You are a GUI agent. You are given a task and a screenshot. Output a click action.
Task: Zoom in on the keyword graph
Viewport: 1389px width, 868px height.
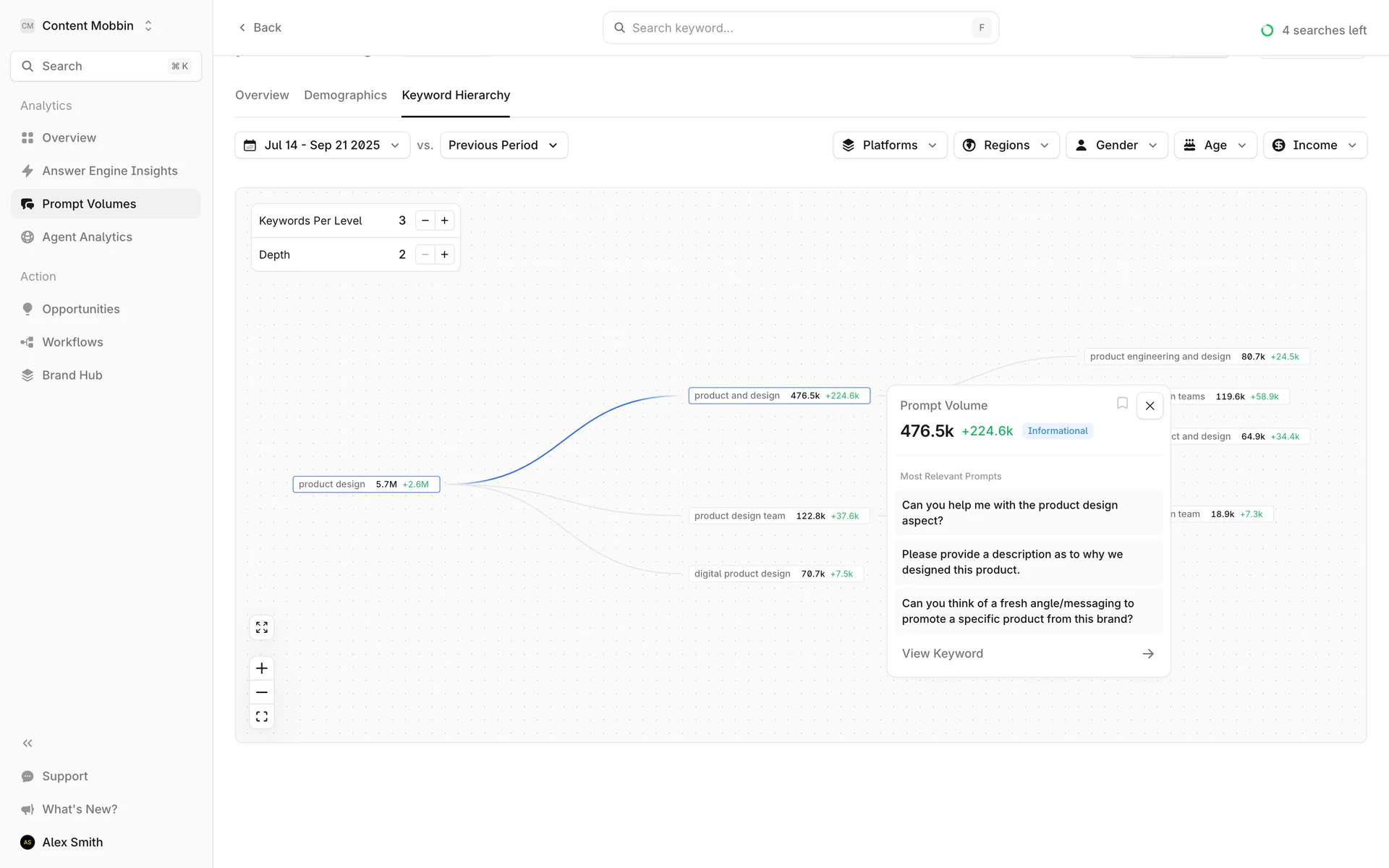262,668
